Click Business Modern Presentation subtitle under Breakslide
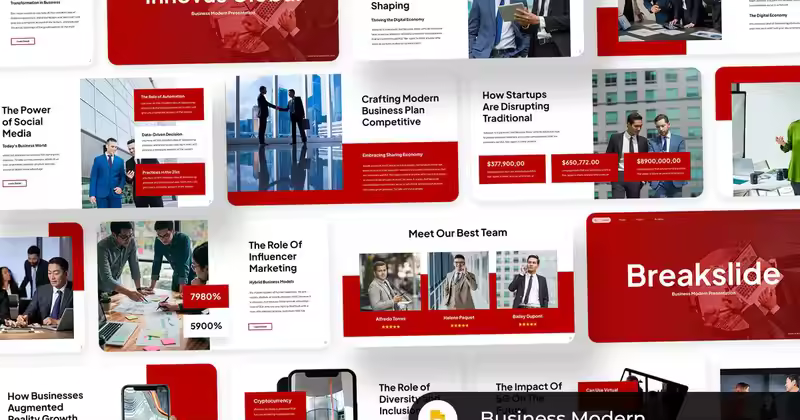This screenshot has width=800, height=420. 704,293
